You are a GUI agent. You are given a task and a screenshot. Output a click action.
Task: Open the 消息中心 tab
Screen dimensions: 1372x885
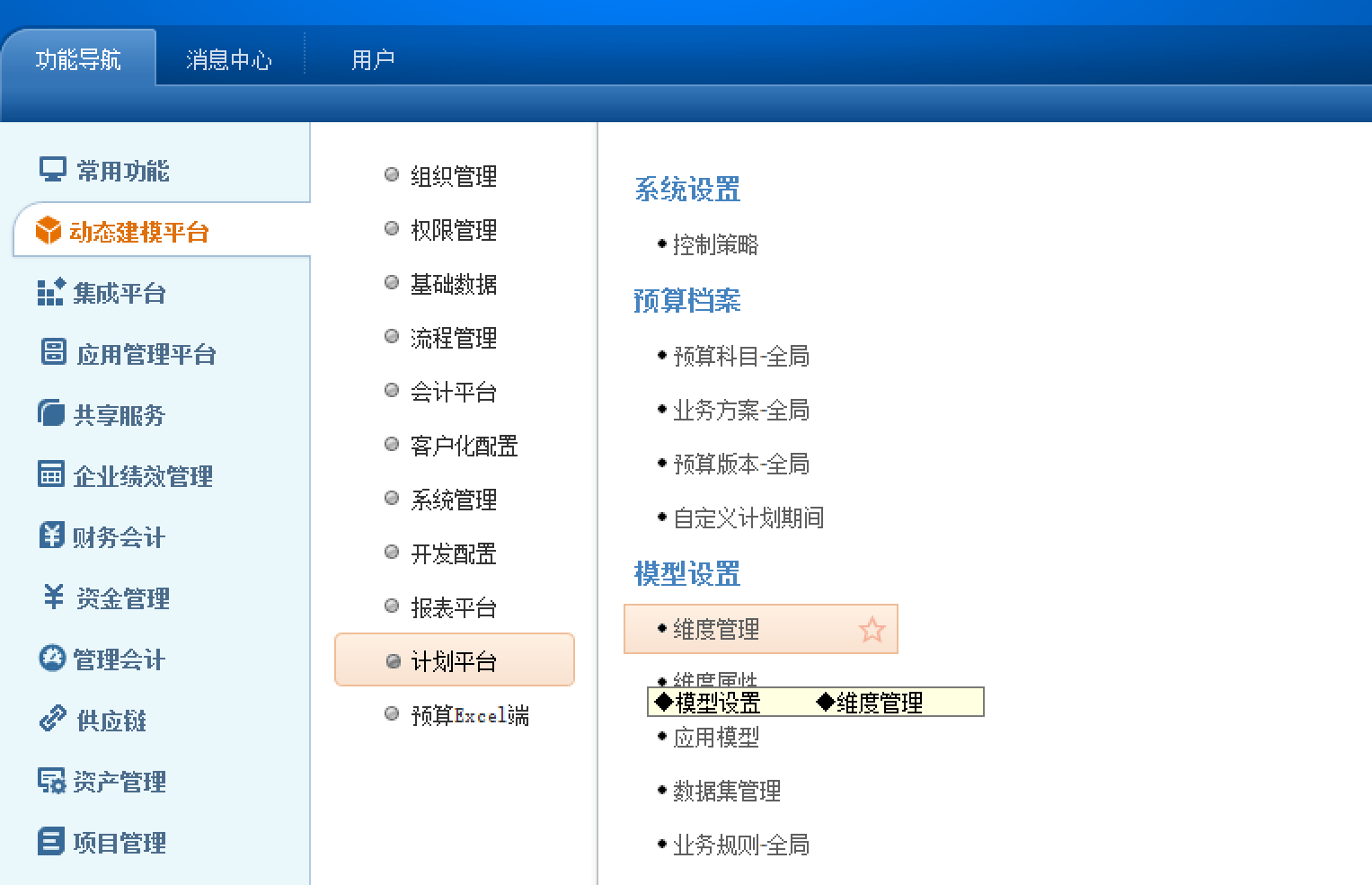[x=229, y=59]
